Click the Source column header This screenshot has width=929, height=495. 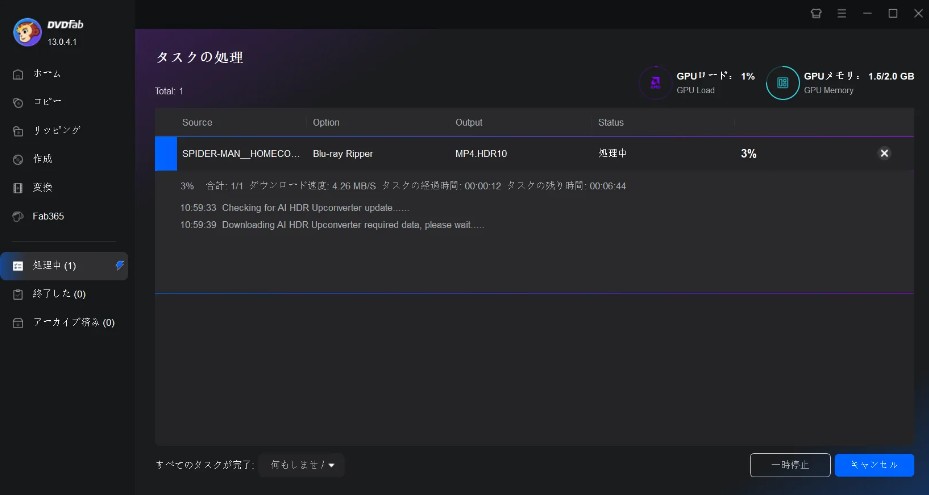point(197,123)
